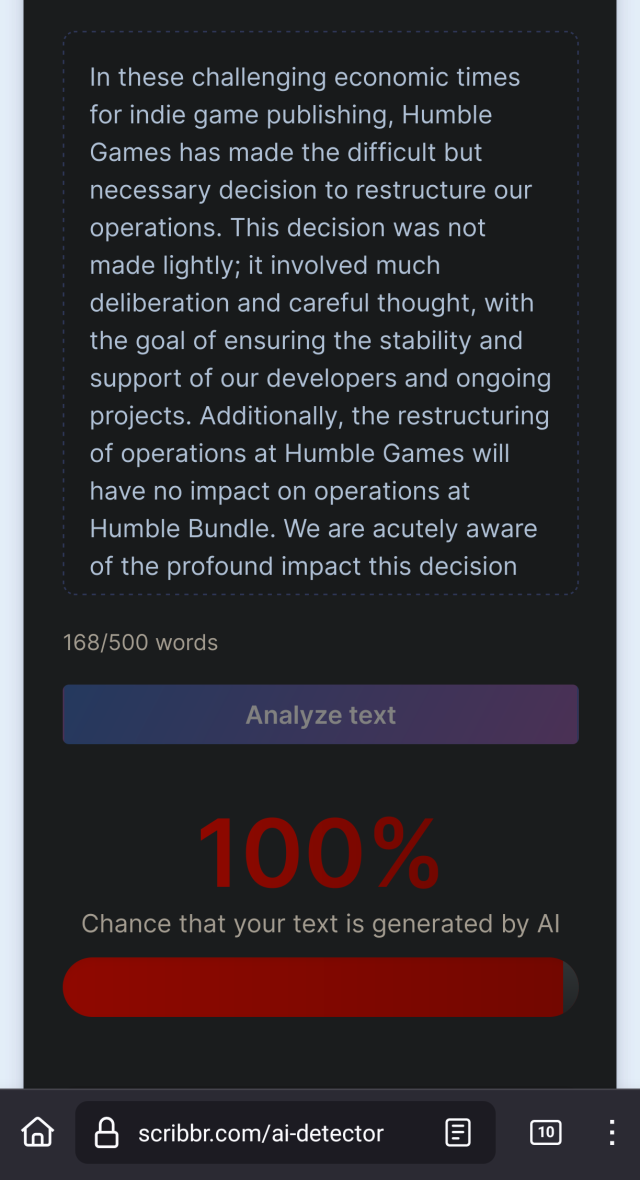Tap the red AI probability progress bar
640x1180 pixels.
(x=320, y=987)
